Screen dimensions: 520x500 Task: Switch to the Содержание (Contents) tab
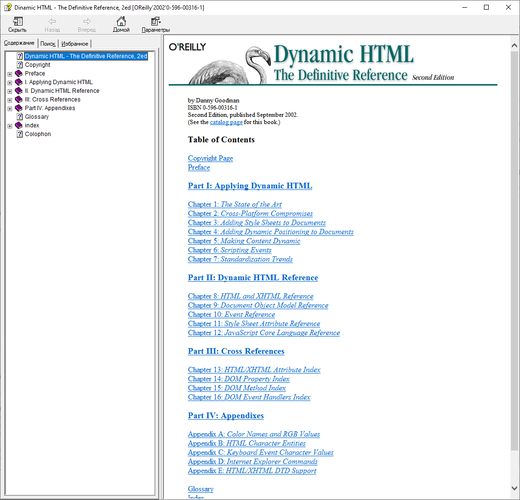click(19, 43)
